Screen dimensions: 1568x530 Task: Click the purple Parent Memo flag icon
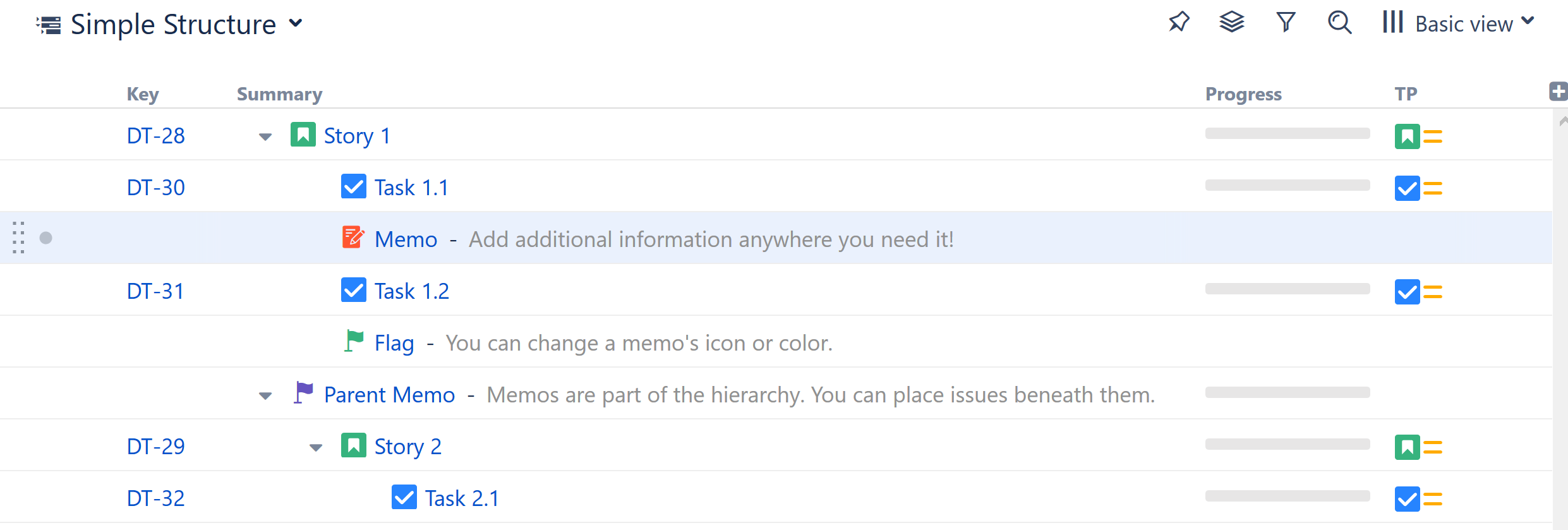(303, 393)
